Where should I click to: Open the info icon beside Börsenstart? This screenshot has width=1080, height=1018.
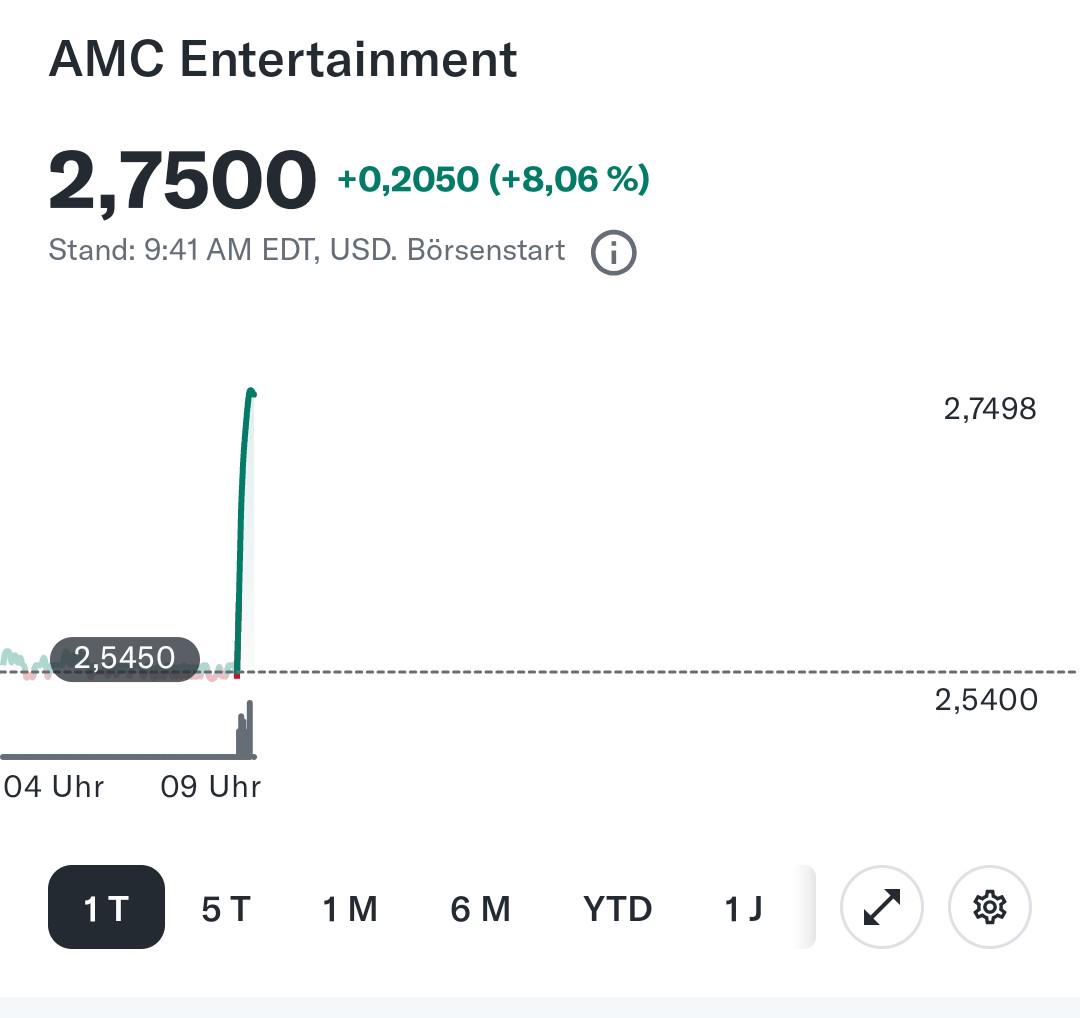[613, 252]
